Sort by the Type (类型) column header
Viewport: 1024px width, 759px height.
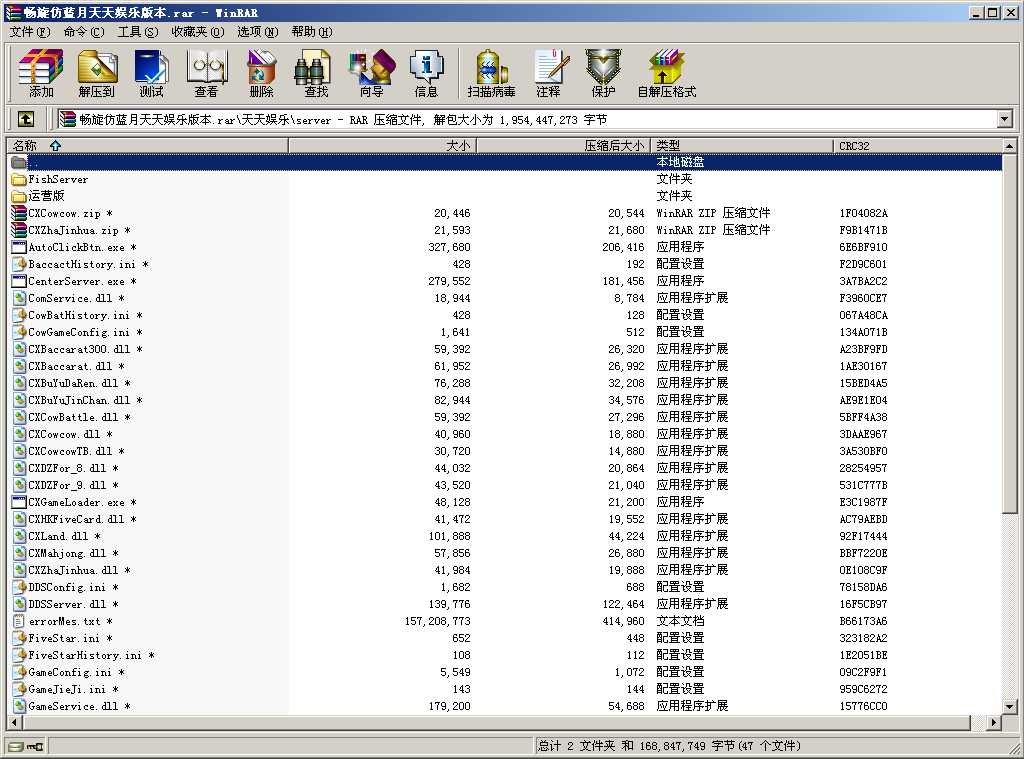click(742, 146)
